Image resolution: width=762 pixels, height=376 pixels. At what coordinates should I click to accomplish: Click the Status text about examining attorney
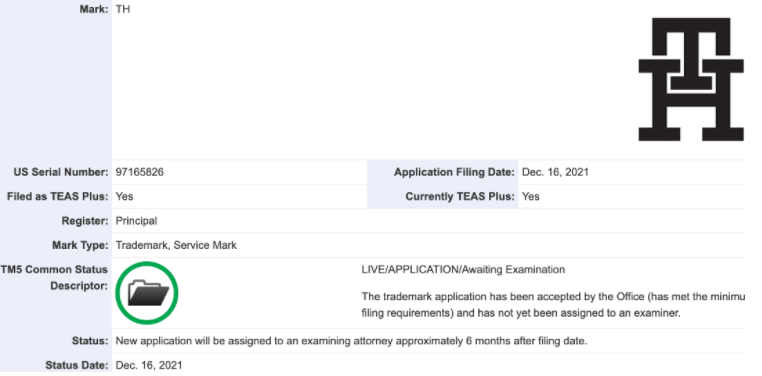coord(351,341)
